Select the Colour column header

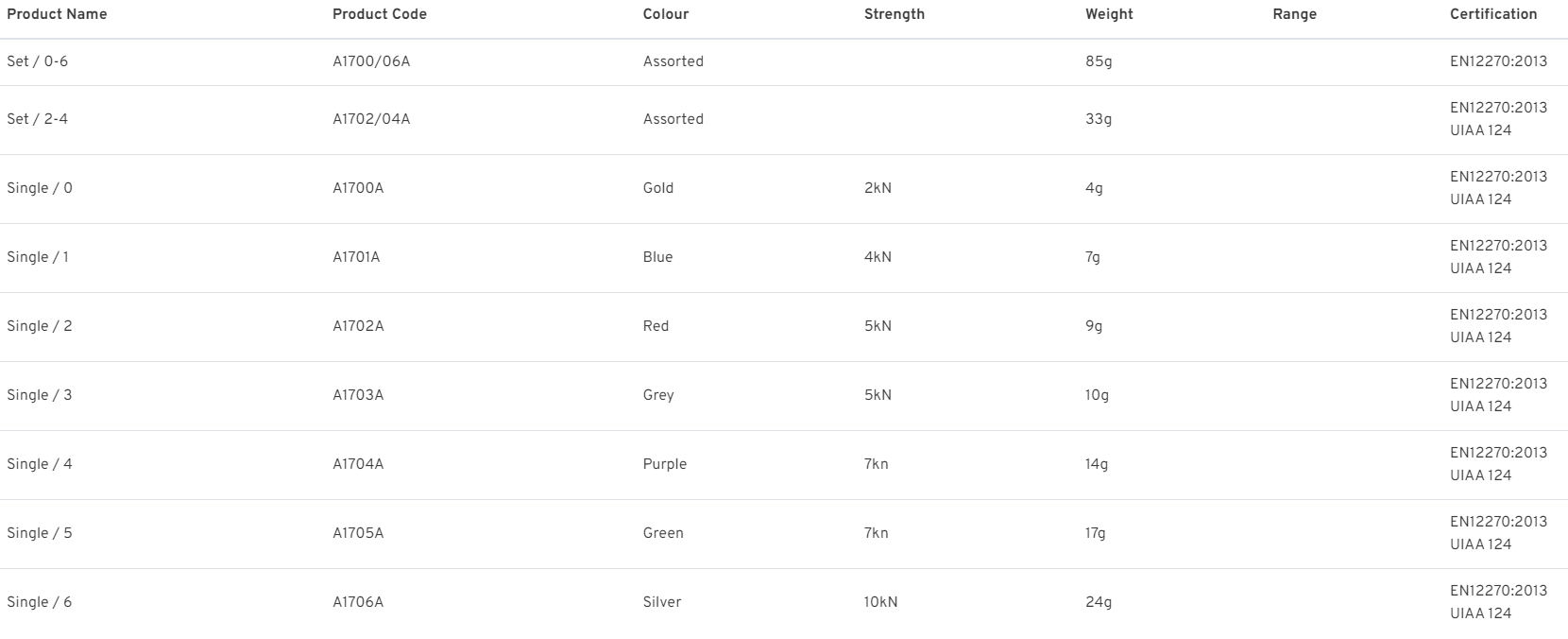[x=666, y=14]
